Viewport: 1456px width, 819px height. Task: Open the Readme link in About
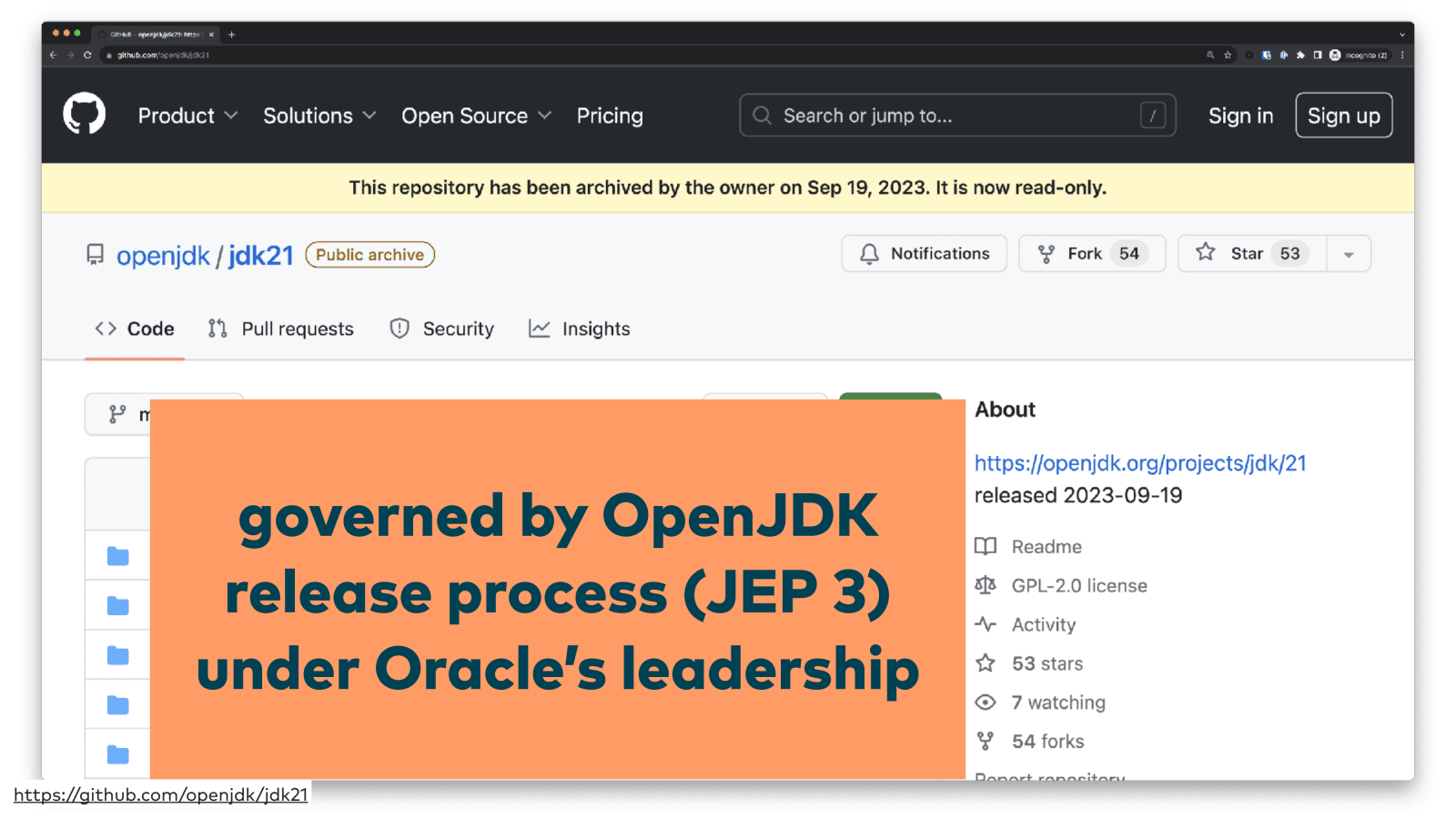pos(1028,546)
